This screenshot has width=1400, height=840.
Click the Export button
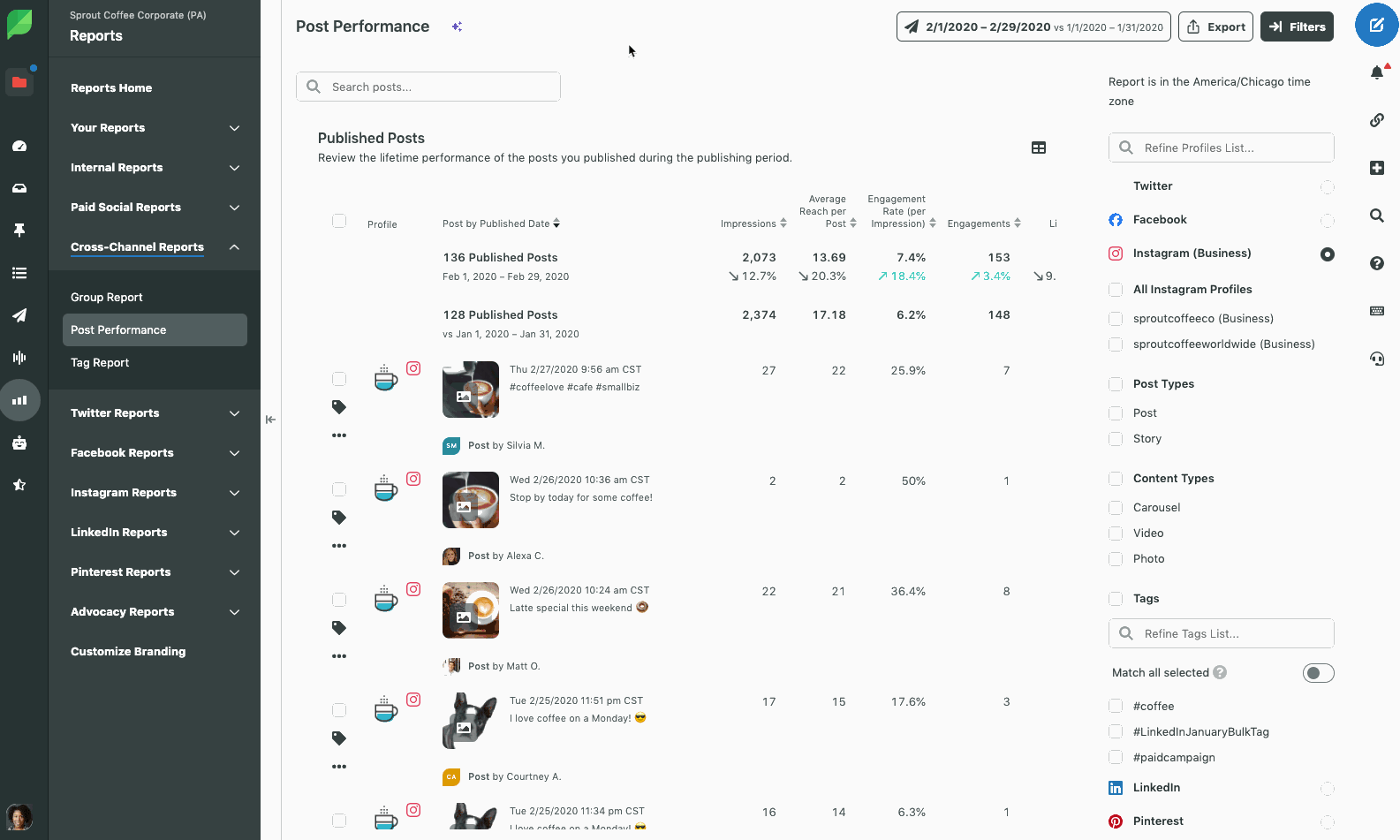tap(1216, 26)
